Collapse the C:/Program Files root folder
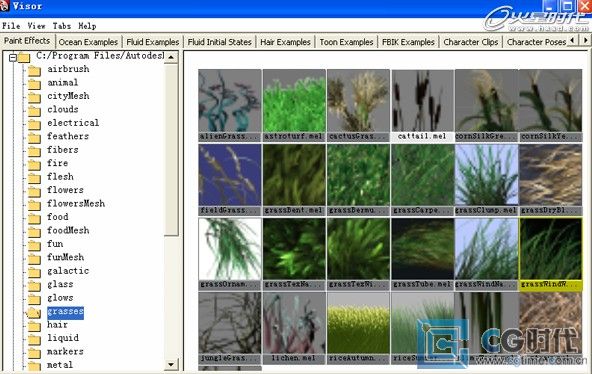The height and width of the screenshot is (374, 592). tap(13, 58)
